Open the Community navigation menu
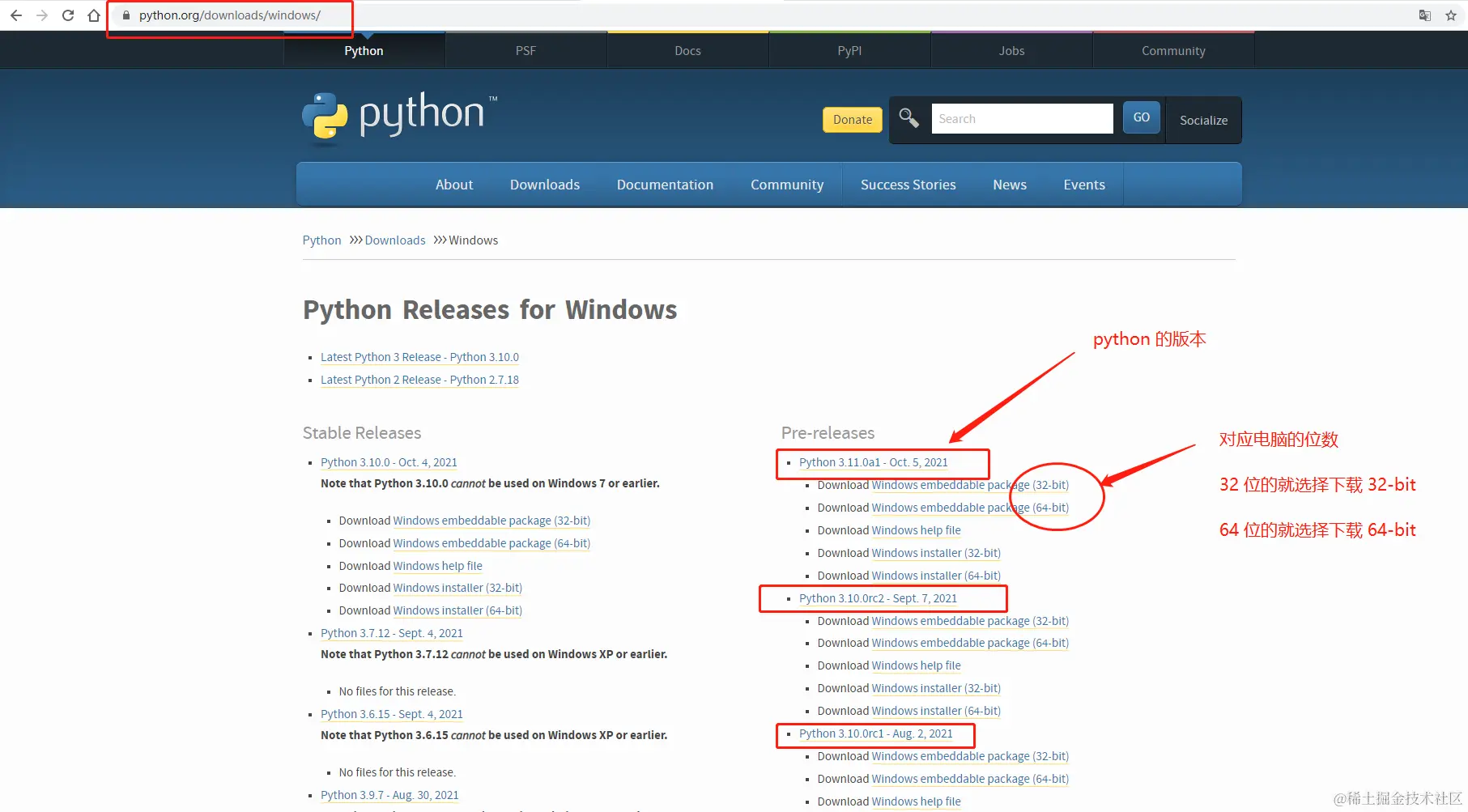This screenshot has width=1468, height=812. coord(787,185)
